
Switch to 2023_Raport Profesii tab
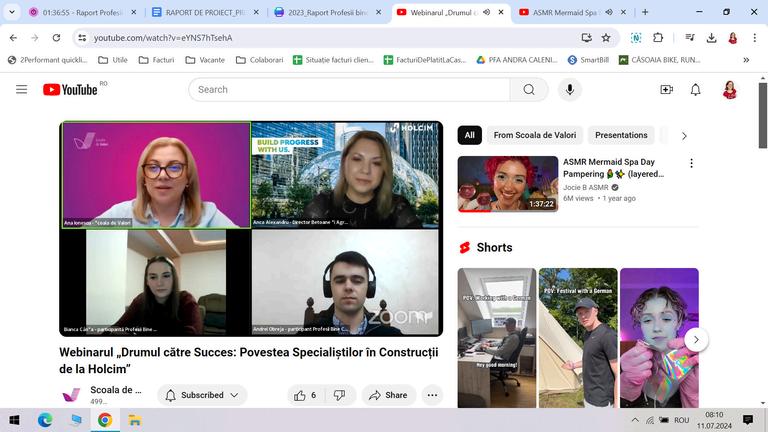pos(327,12)
